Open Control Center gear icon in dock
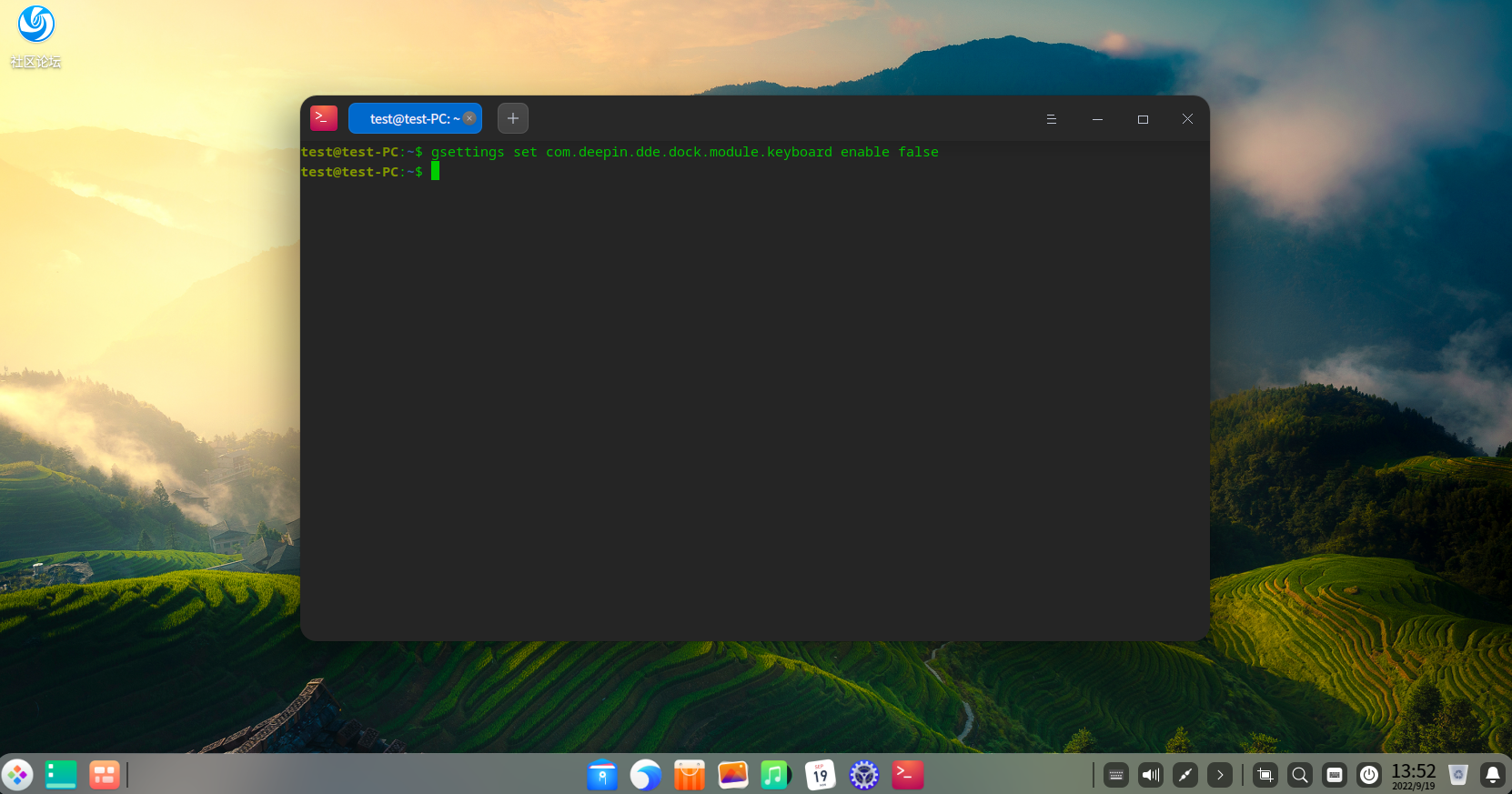This screenshot has height=794, width=1512. [864, 775]
